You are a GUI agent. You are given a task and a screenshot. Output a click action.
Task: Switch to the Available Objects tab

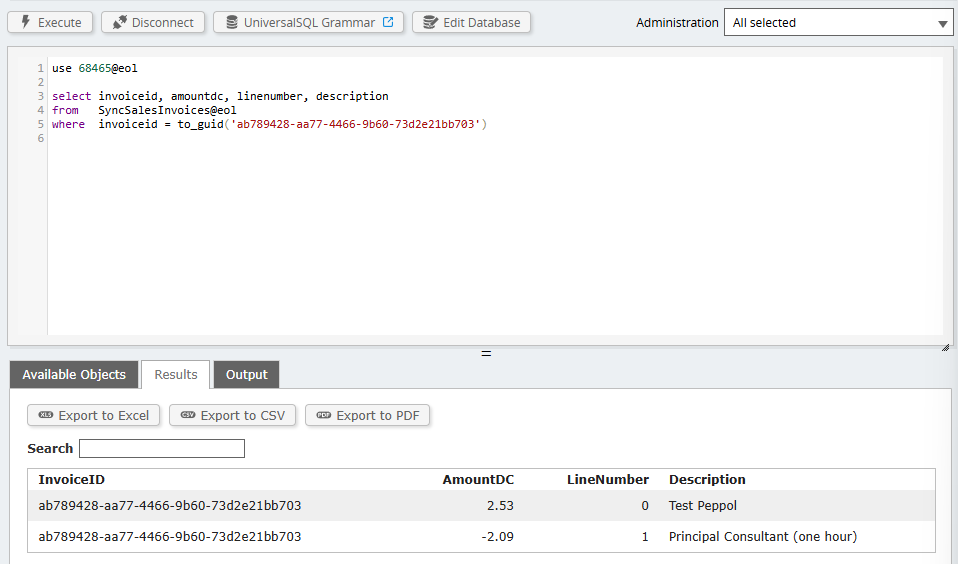(74, 374)
